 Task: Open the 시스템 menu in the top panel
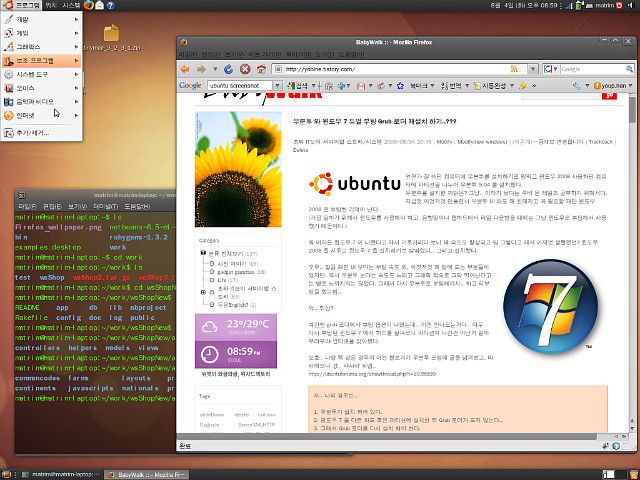[x=71, y=5]
